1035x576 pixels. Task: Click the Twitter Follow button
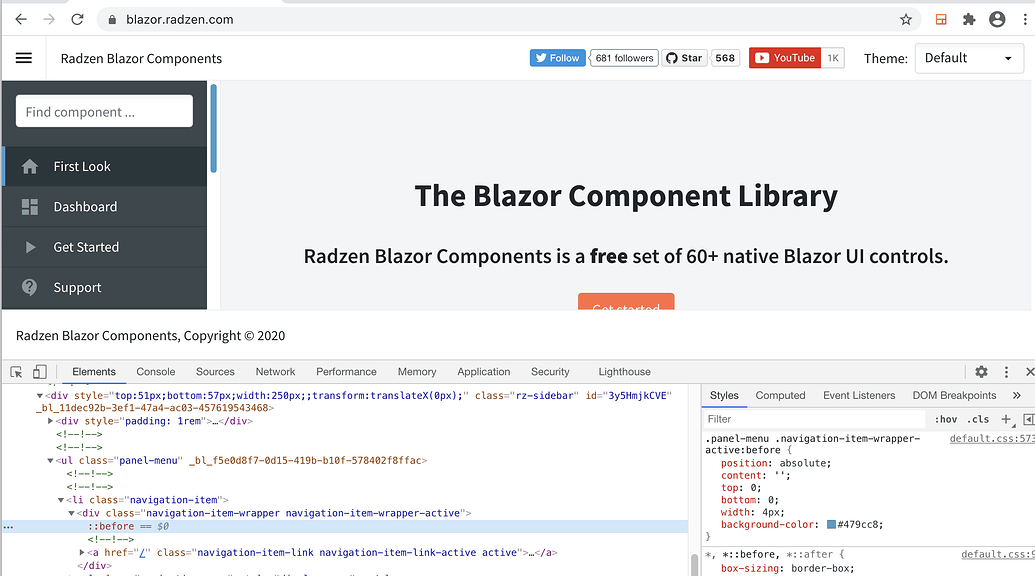(558, 58)
